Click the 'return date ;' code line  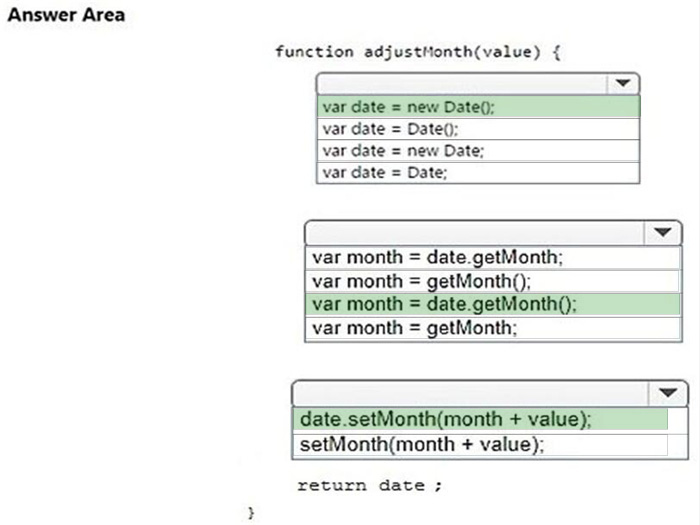[x=370, y=485]
